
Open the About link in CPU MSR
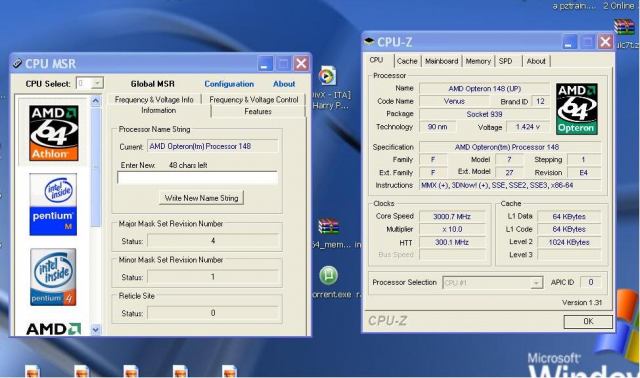pyautogui.click(x=284, y=84)
